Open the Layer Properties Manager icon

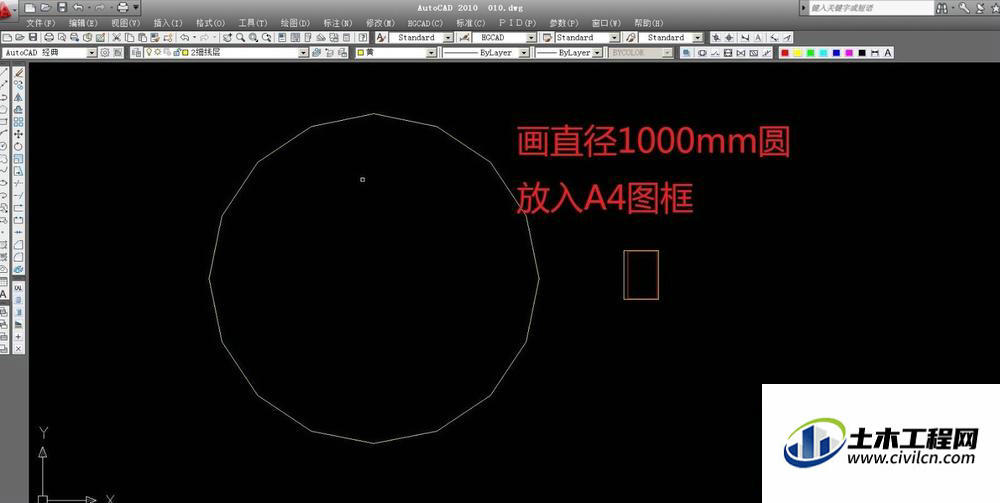135,53
